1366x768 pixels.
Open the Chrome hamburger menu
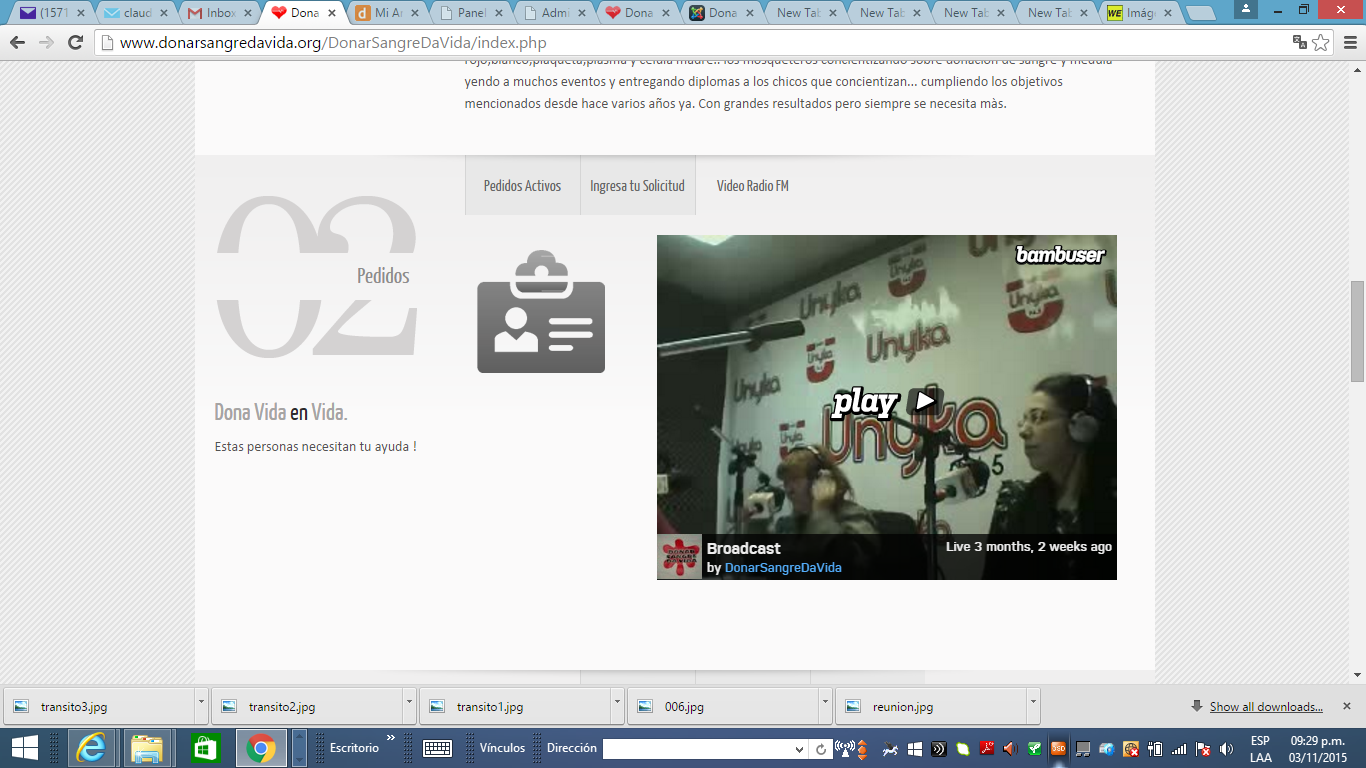(x=1349, y=43)
